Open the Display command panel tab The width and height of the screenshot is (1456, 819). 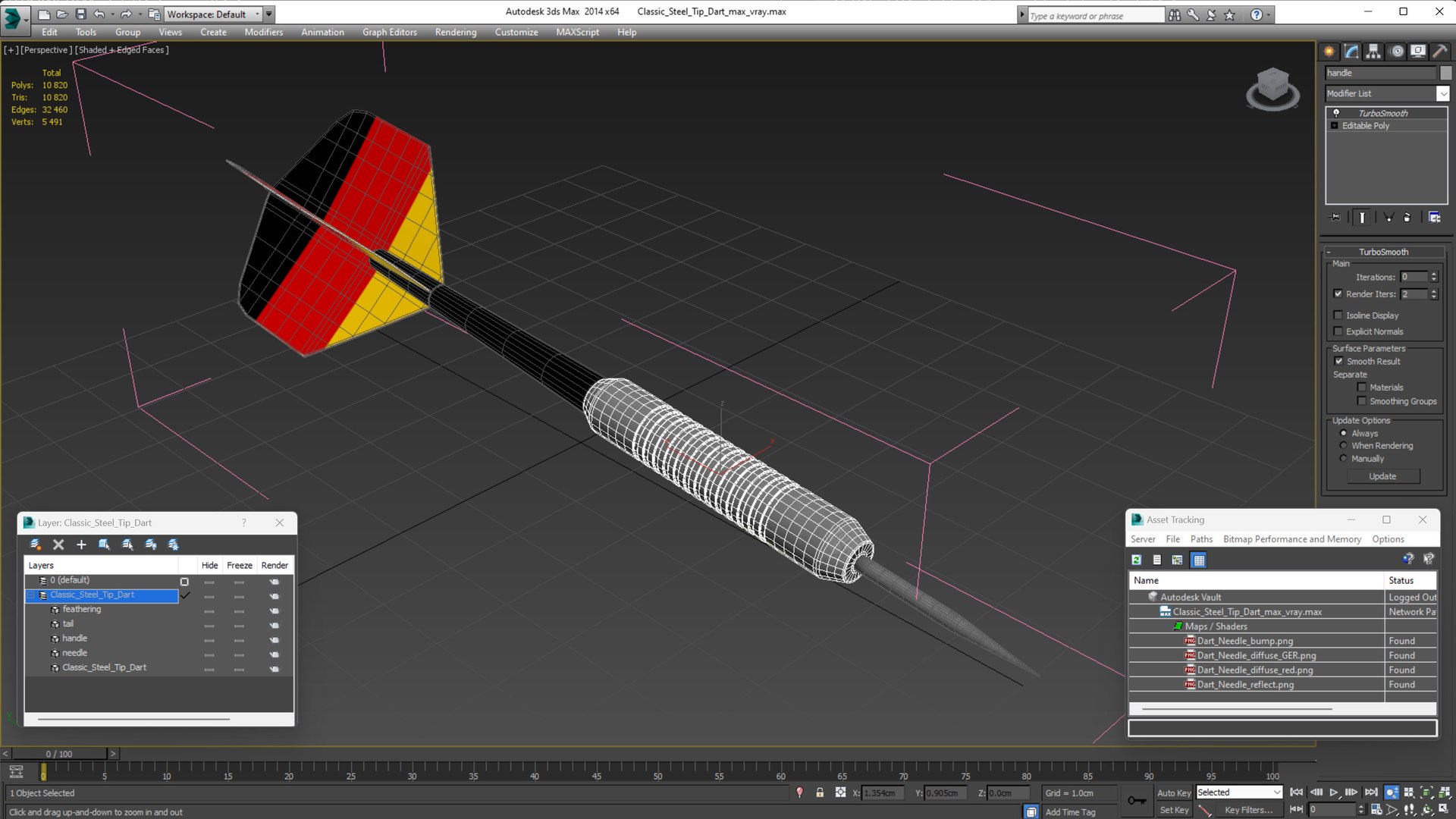coord(1417,51)
